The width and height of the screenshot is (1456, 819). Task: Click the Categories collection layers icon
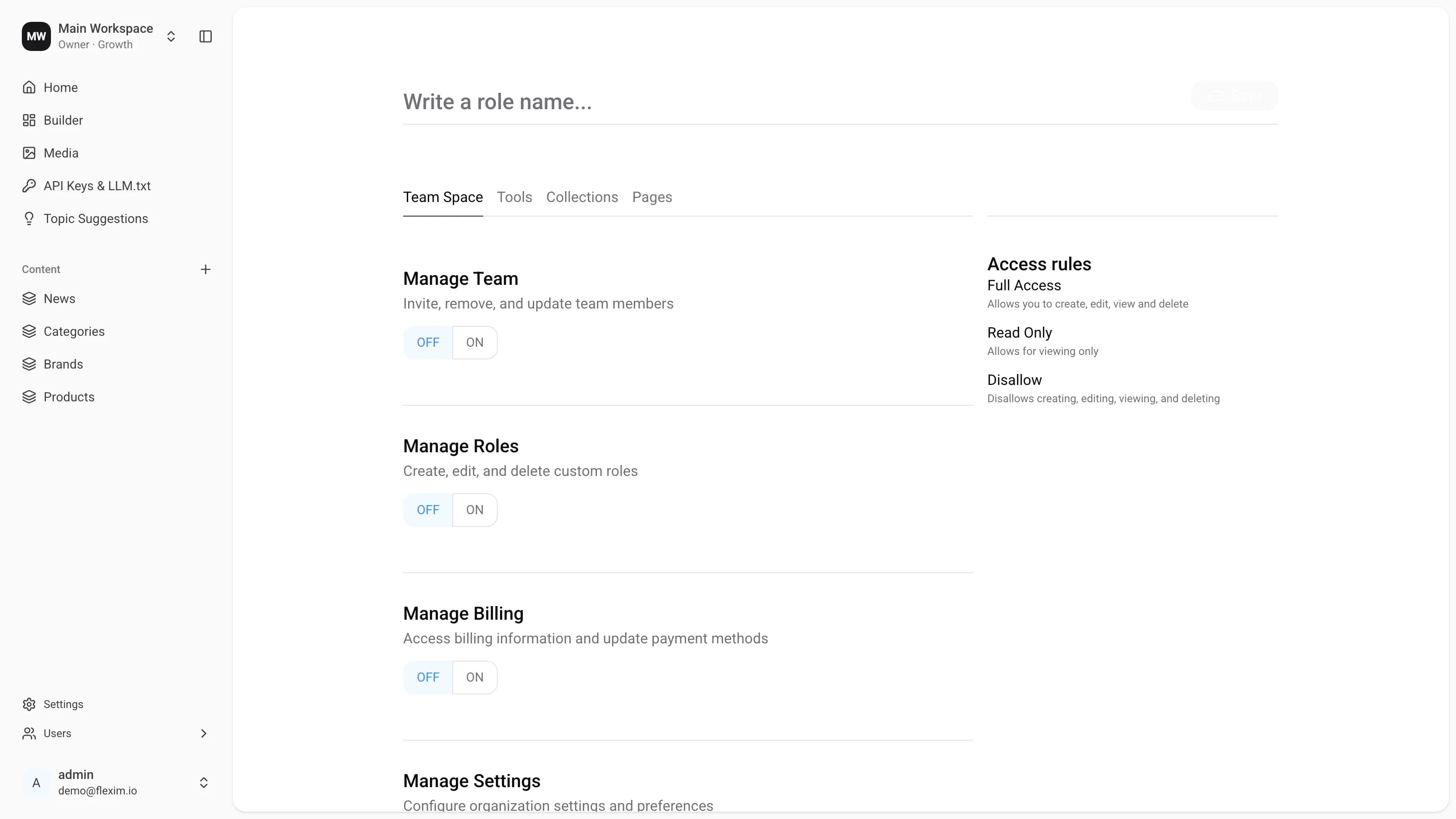point(29,332)
